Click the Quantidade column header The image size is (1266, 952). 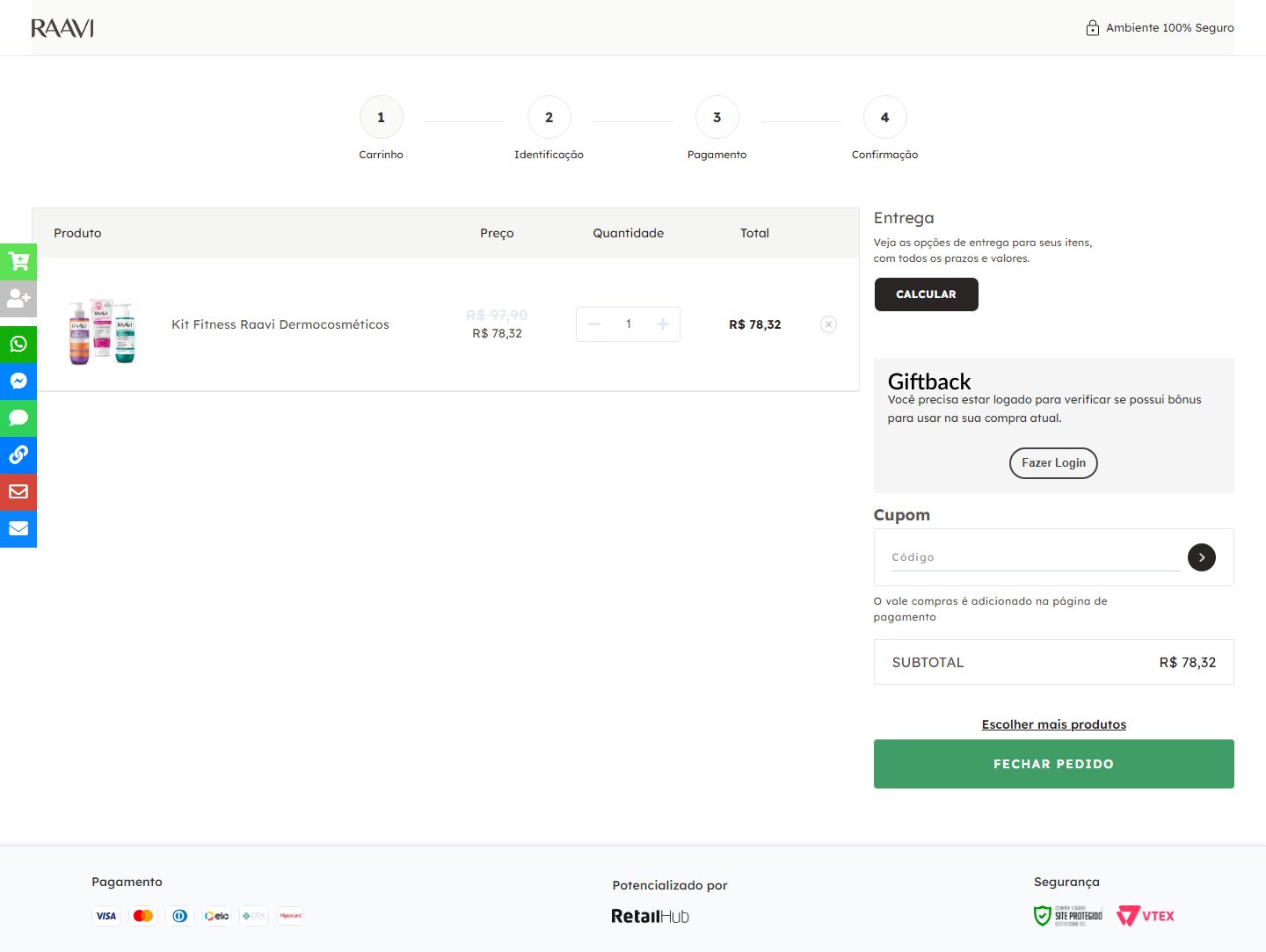tap(628, 233)
